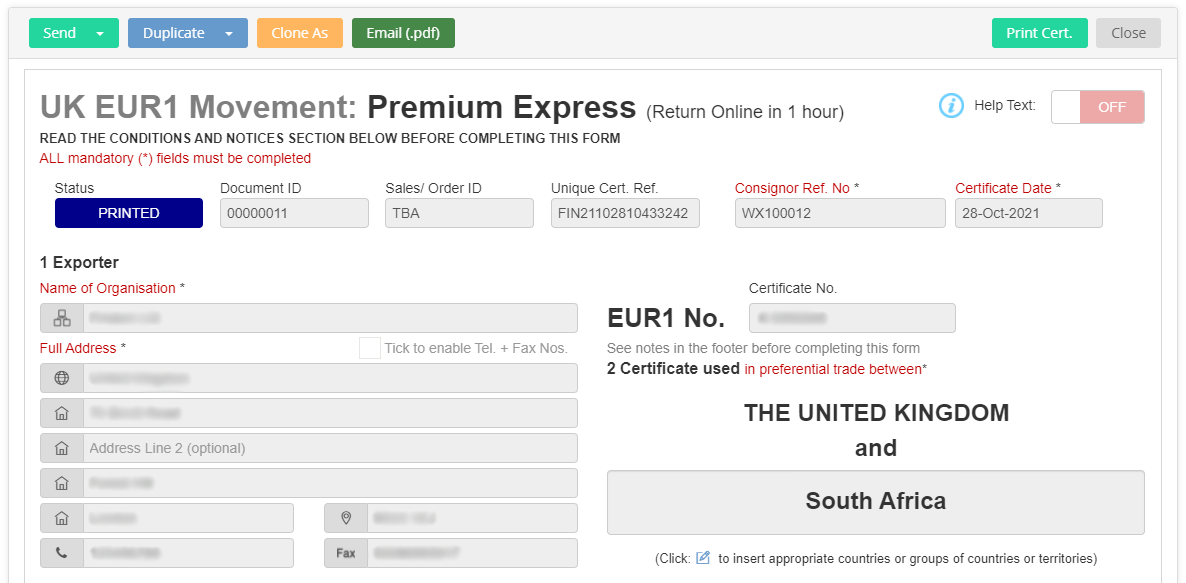Click the Name of Organisation input field
The image size is (1186, 583).
point(330,318)
